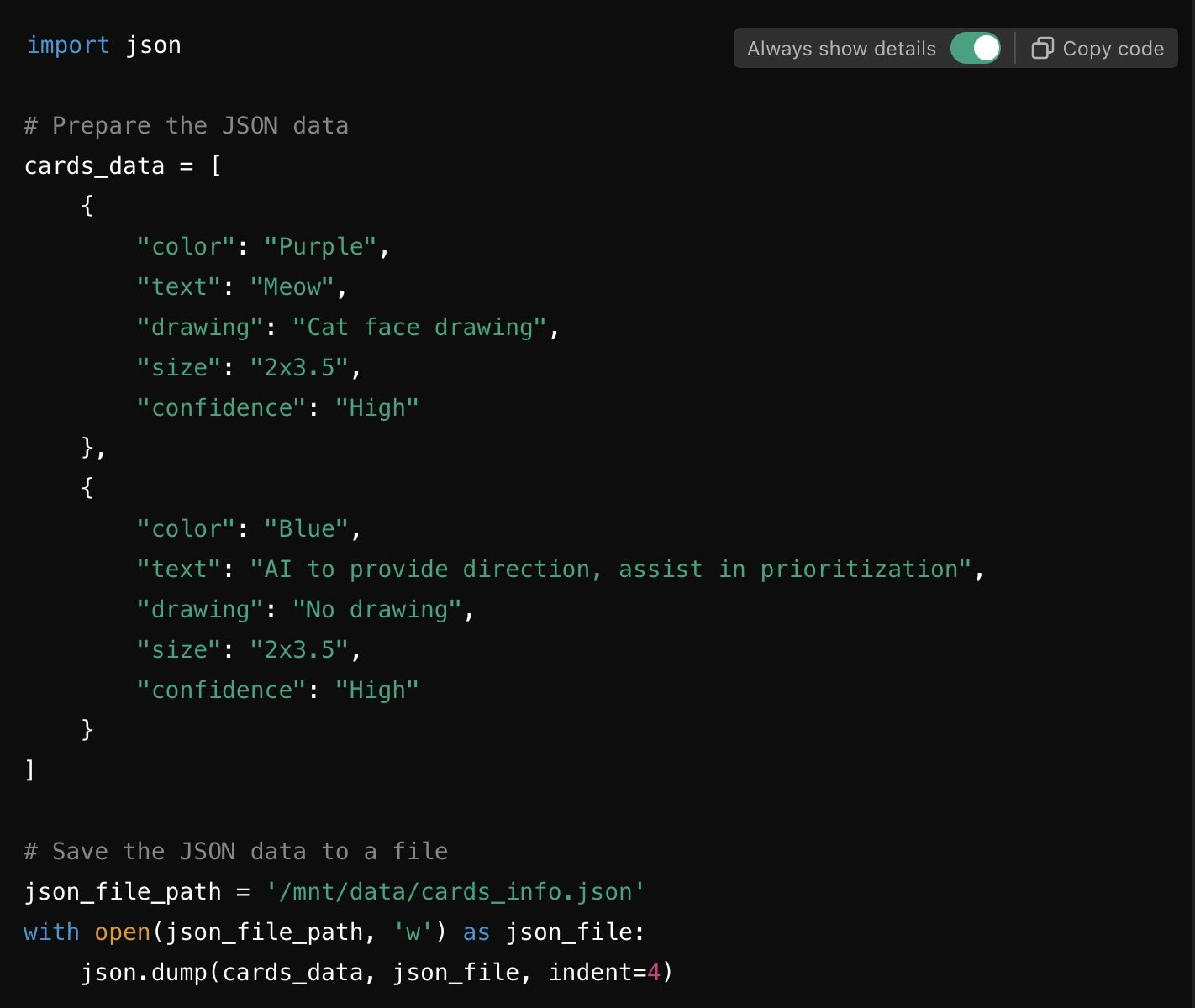The width and height of the screenshot is (1195, 1008).
Task: Disable the Always show details toggle
Action: coord(975,48)
